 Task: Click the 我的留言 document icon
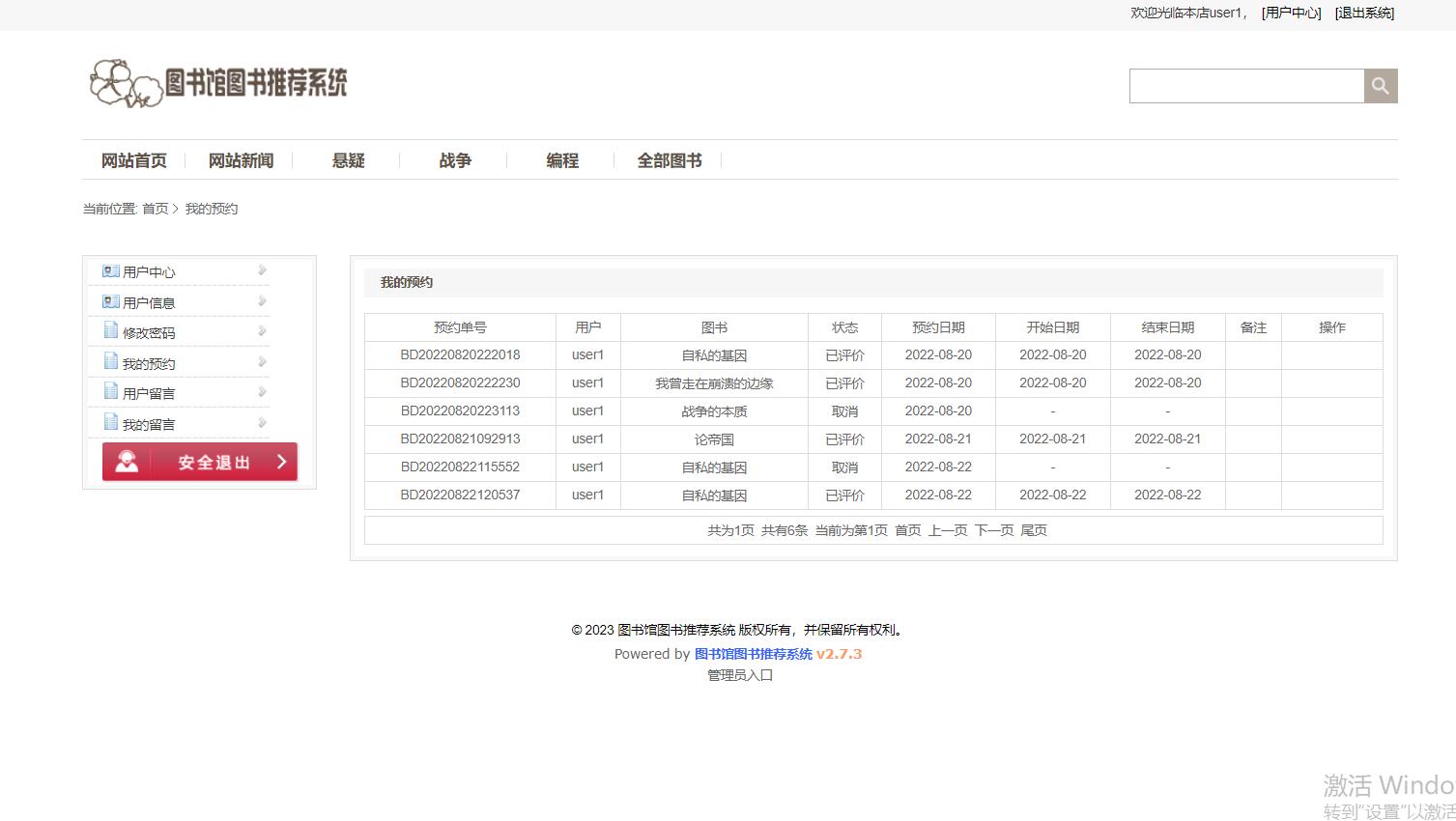point(111,423)
